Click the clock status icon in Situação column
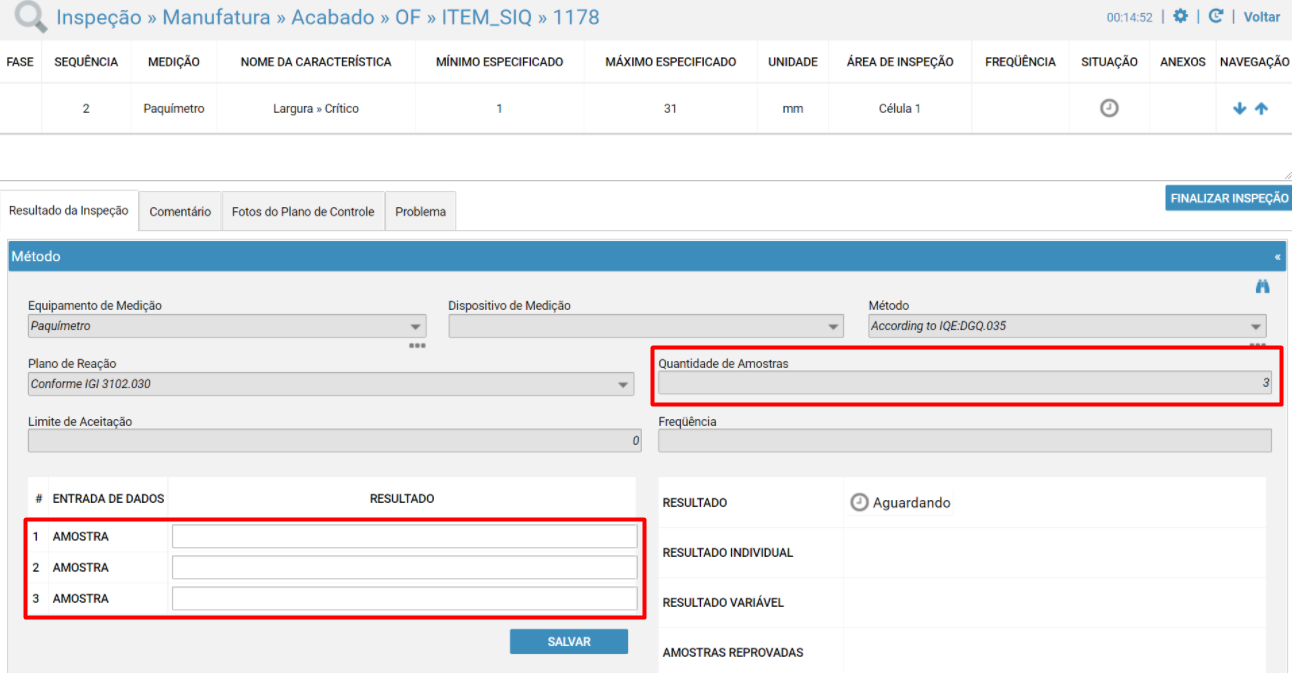Viewport: 1292px width, 673px height. click(x=1109, y=108)
